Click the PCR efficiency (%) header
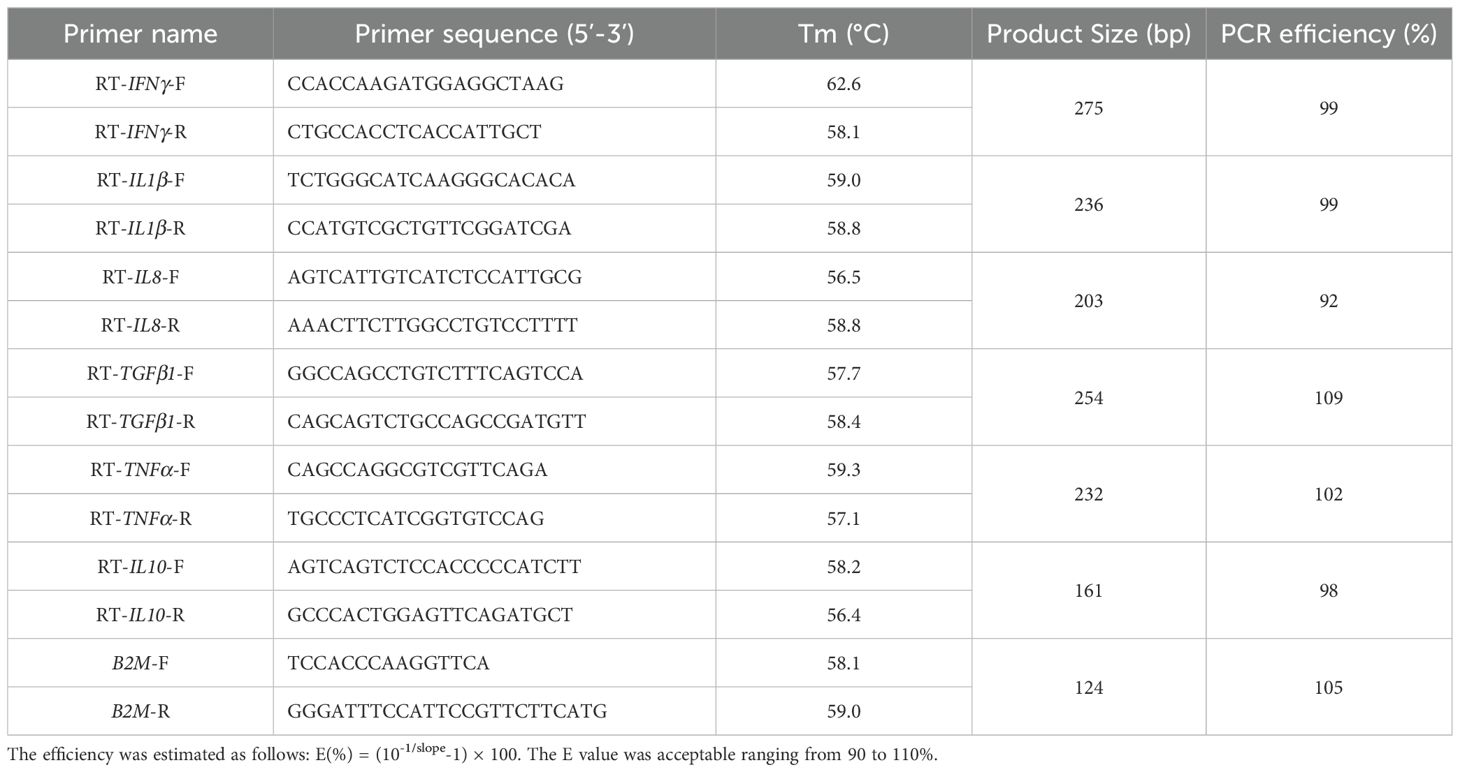This screenshot has width=1460, height=772. (1329, 34)
